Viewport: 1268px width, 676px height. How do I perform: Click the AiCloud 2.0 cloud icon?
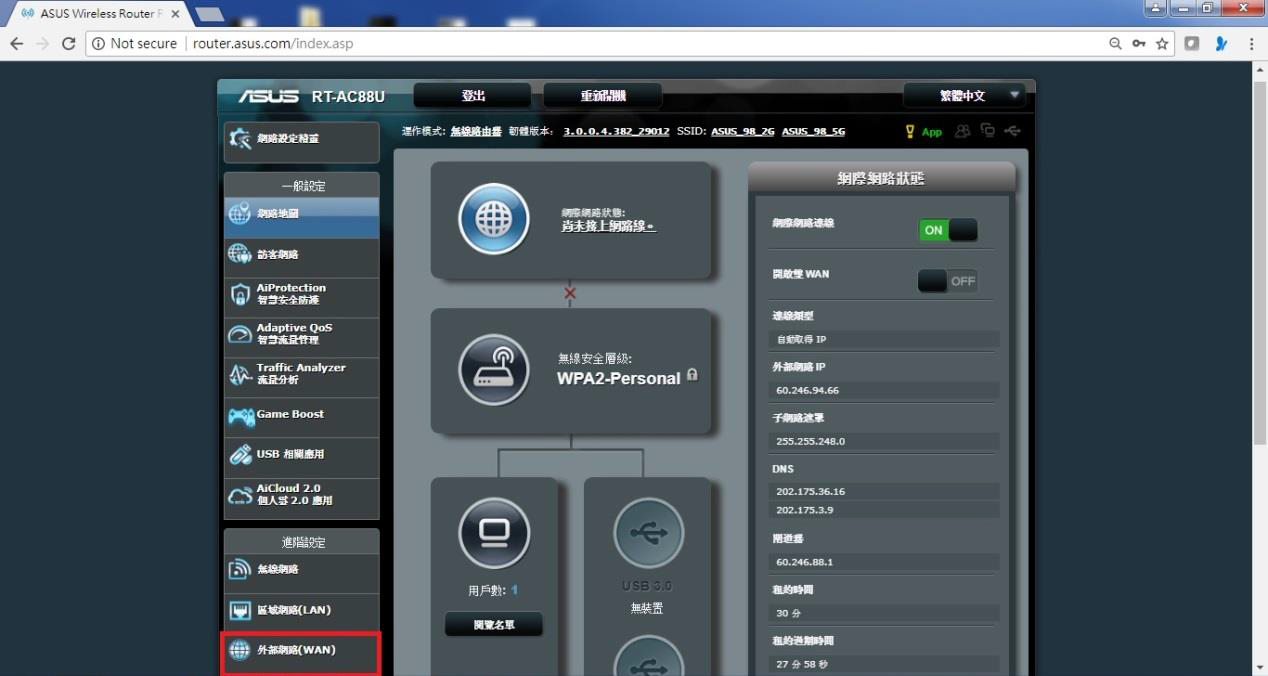pyautogui.click(x=240, y=495)
